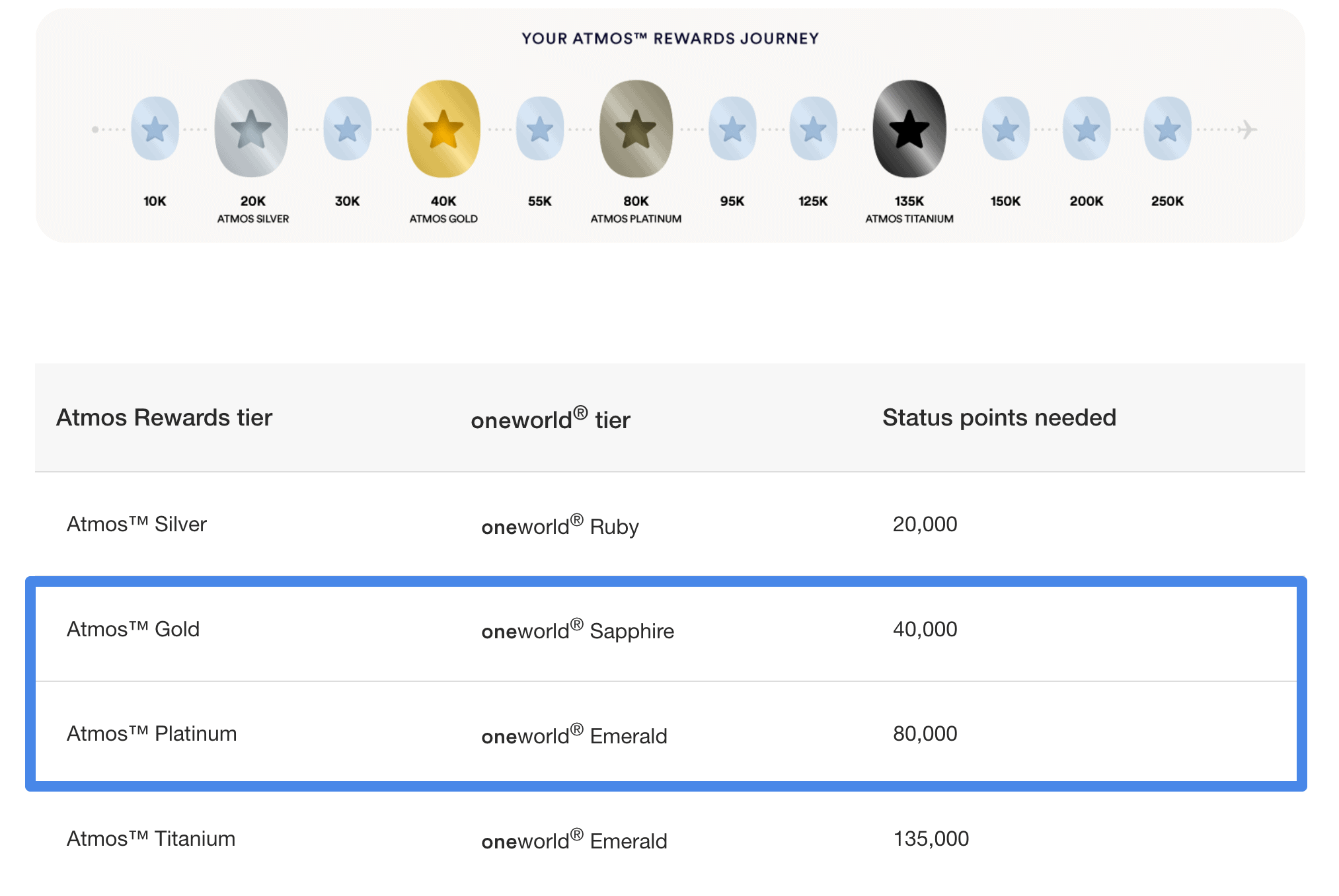Select the Atmos Platinum 80K badge
Image resolution: width=1339 pixels, height=896 pixels.
636,129
